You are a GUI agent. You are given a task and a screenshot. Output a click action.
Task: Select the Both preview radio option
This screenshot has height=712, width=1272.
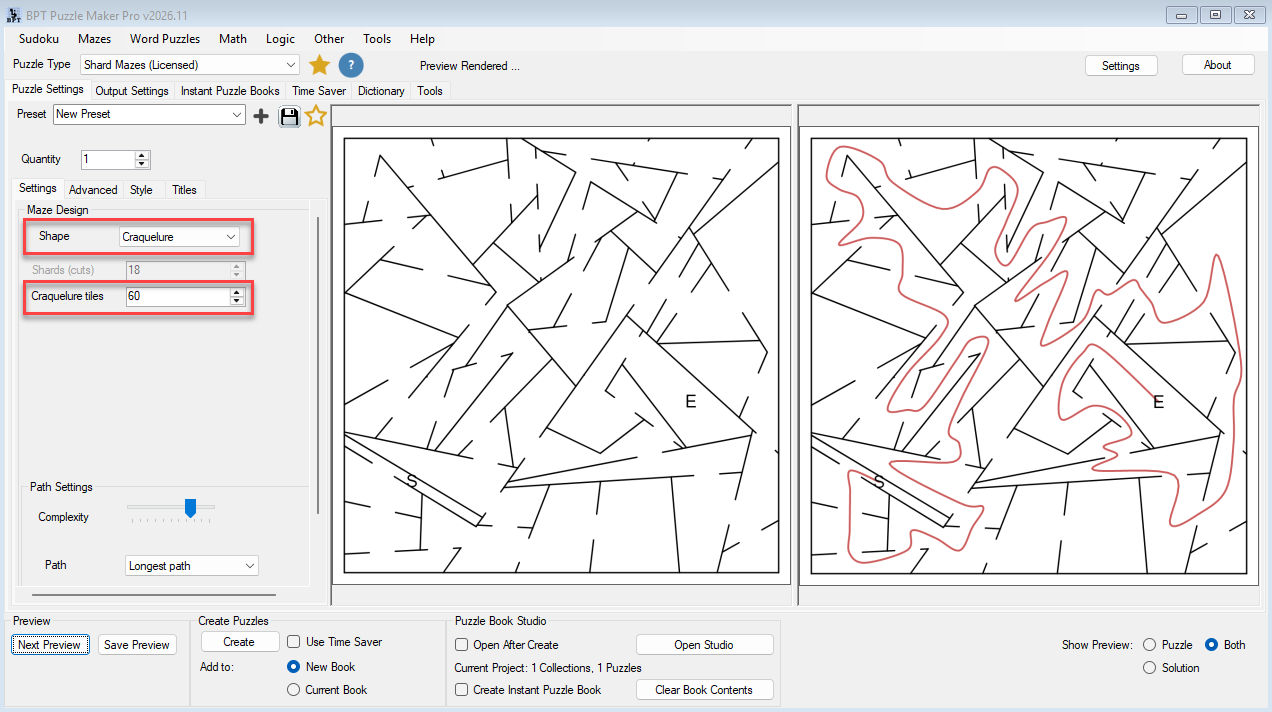point(1211,645)
